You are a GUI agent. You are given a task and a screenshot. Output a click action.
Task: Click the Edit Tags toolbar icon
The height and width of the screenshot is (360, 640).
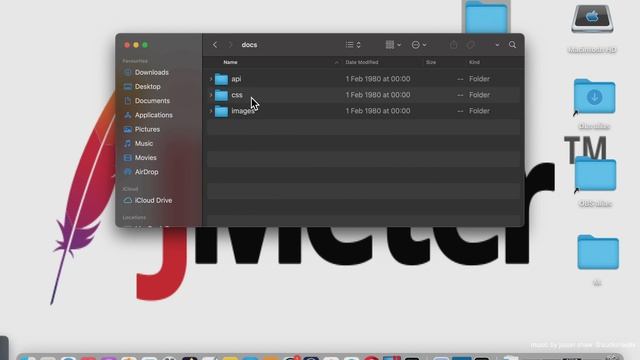click(471, 45)
